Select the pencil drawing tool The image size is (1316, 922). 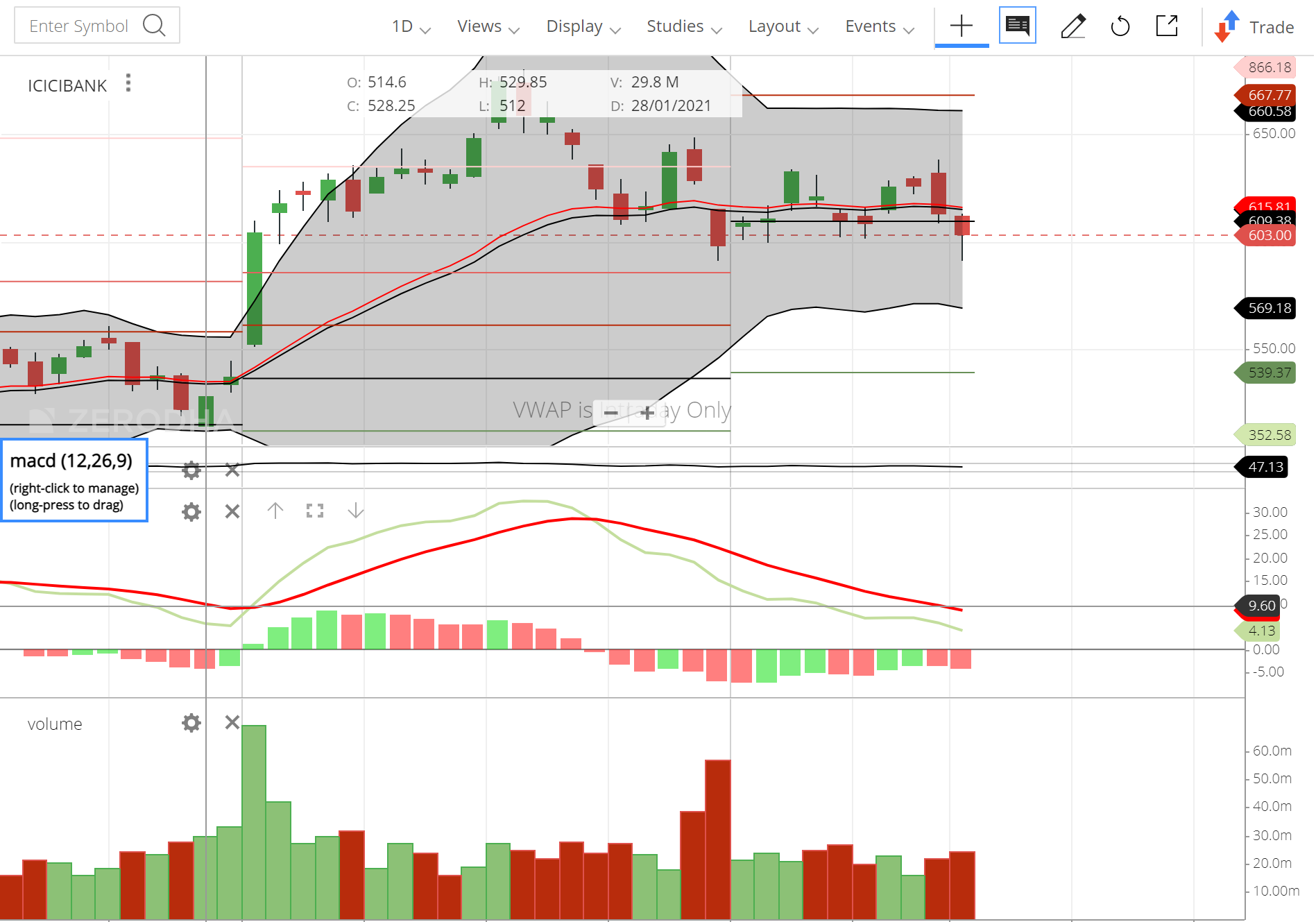pyautogui.click(x=1073, y=26)
